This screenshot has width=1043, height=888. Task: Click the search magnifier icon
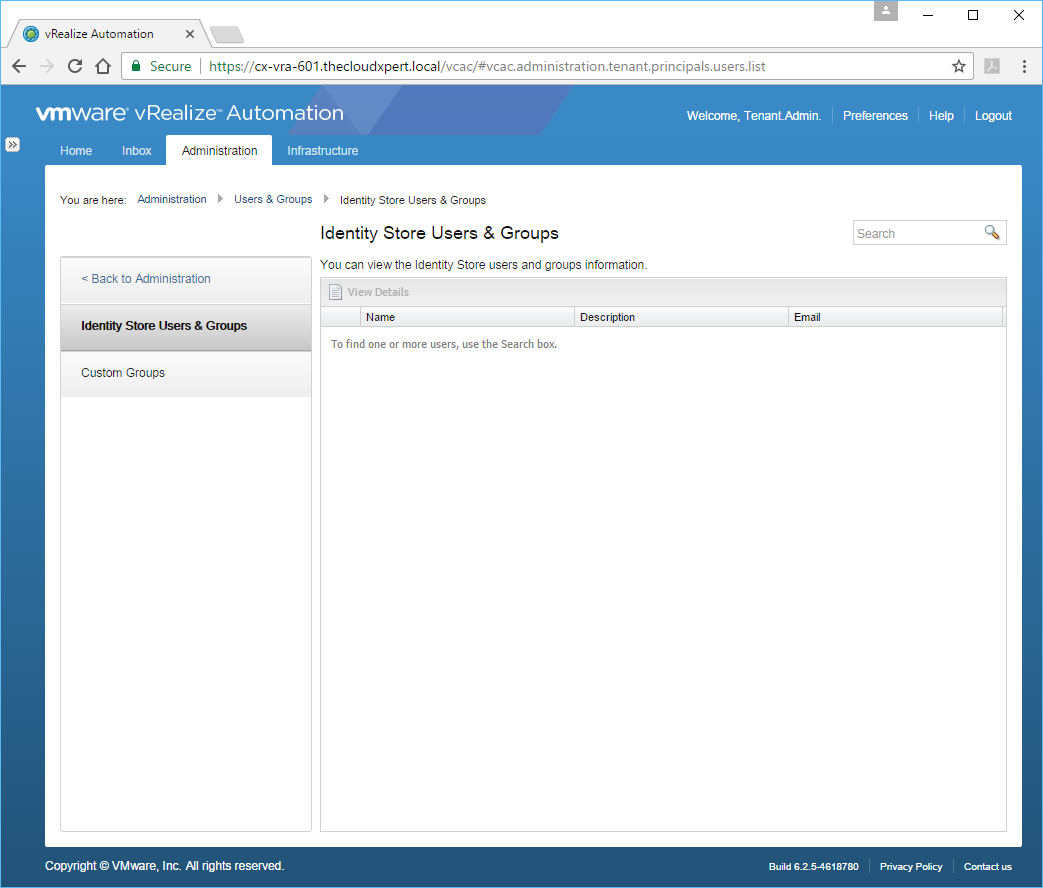point(991,232)
